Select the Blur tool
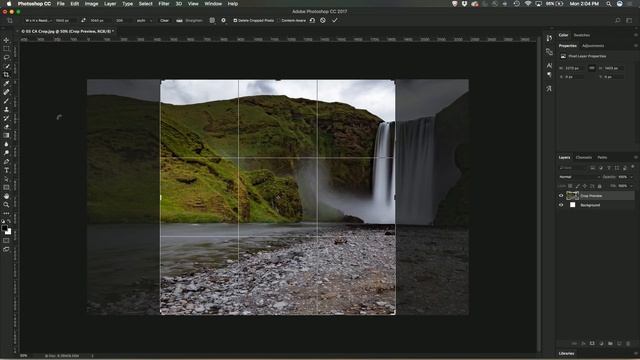 pyautogui.click(x=6, y=144)
